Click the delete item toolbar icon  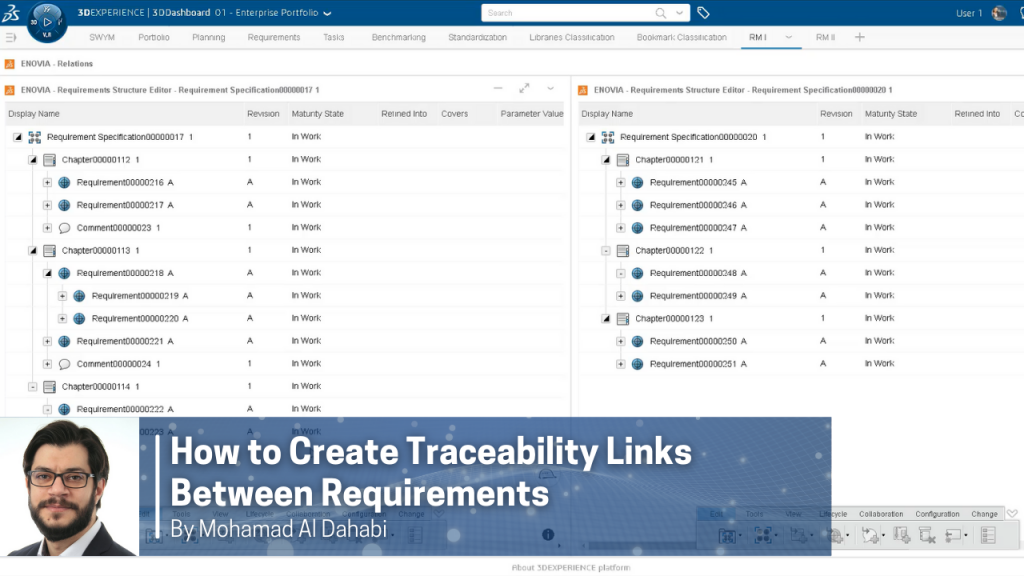926,536
